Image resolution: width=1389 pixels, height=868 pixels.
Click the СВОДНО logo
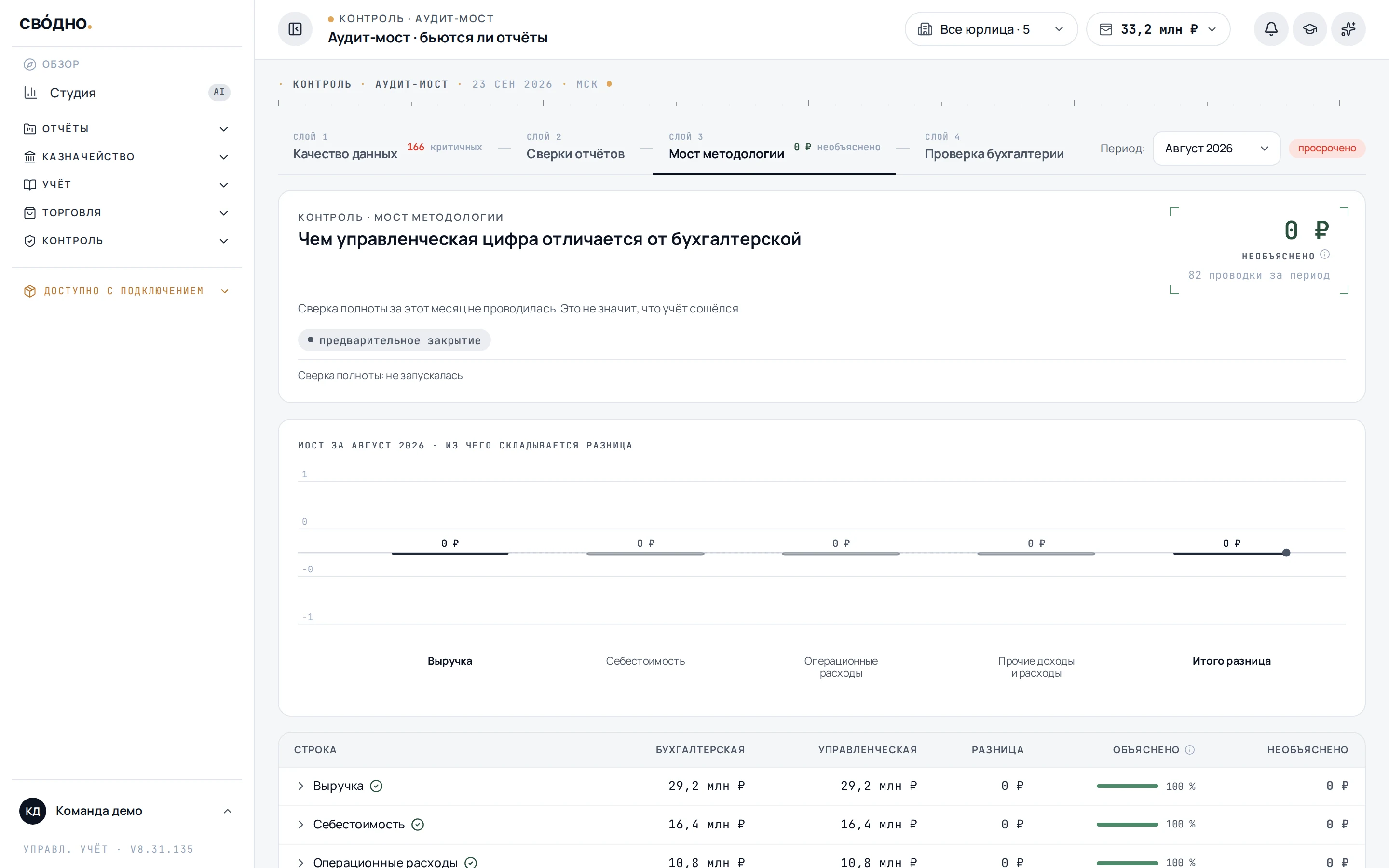(x=55, y=23)
